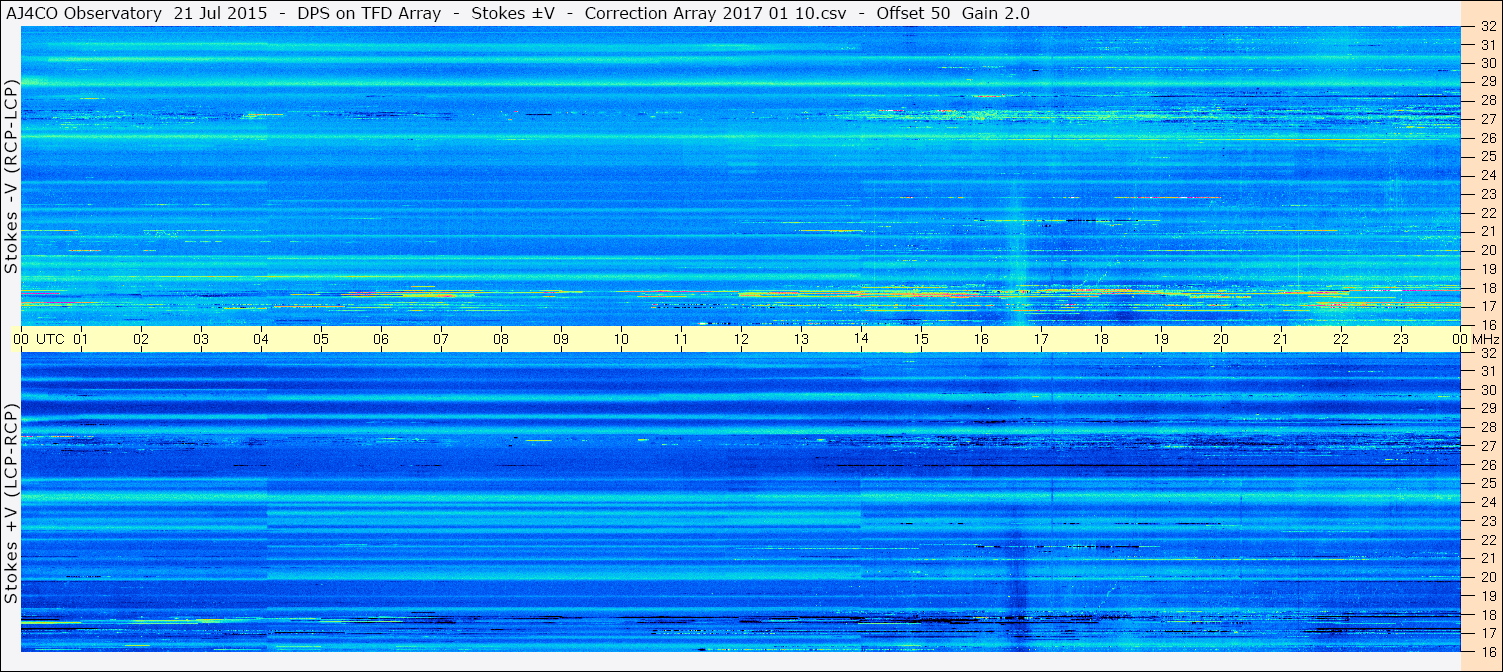Viewport: 1503px width, 672px height.
Task: Click the "Stokes ±V" text in header
Action: click(x=513, y=13)
